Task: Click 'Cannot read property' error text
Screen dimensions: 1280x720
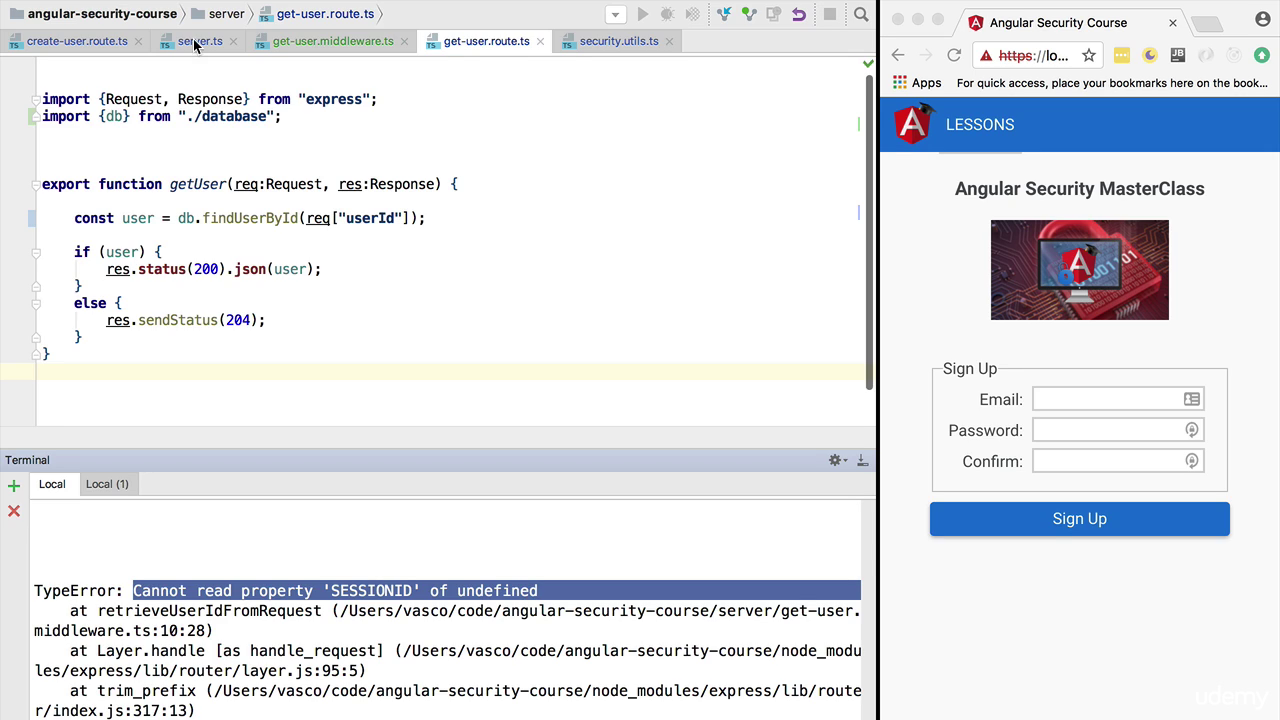Action: point(335,591)
